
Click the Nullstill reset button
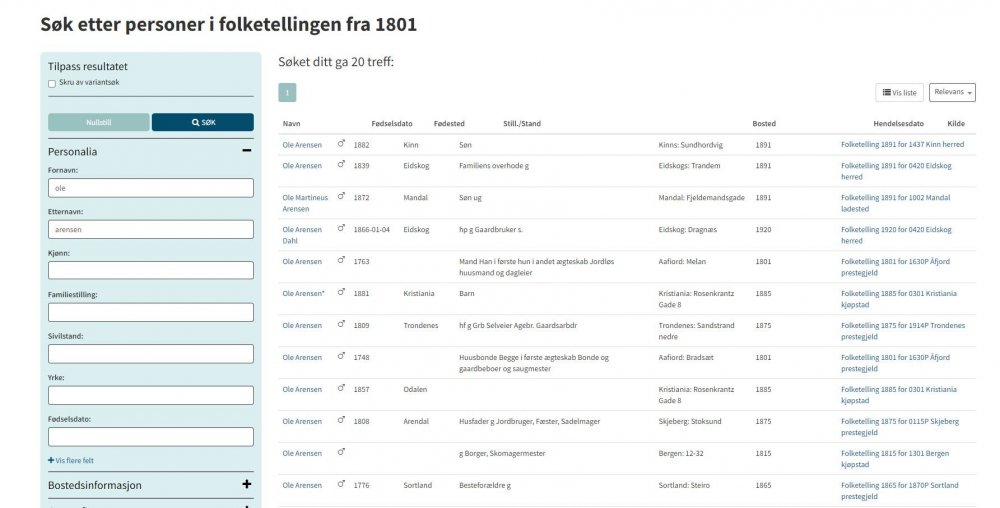[x=99, y=122]
